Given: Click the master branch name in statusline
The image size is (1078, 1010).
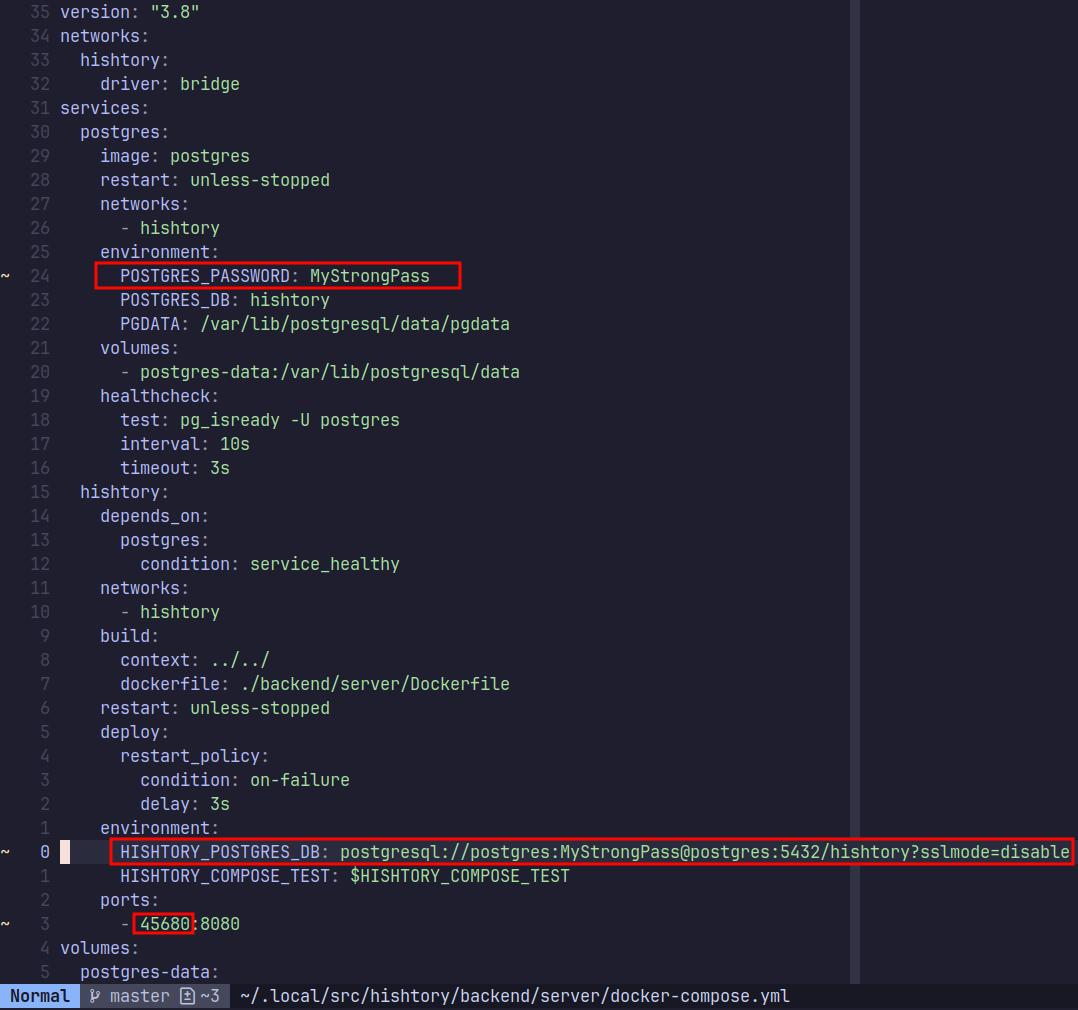Looking at the screenshot, I should click(140, 996).
